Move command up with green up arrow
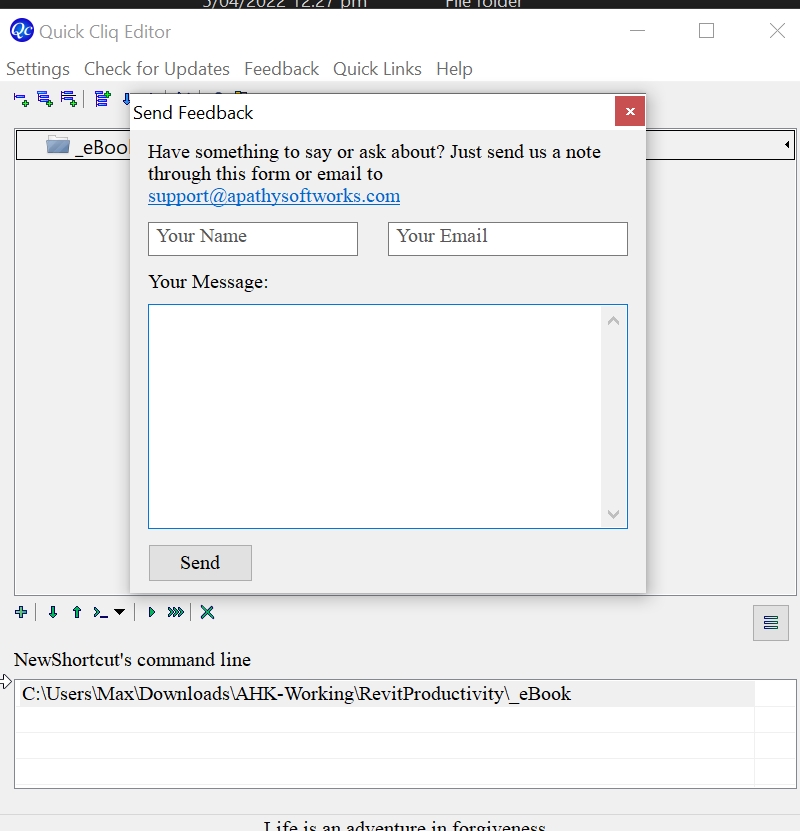This screenshot has width=800, height=831. pos(77,612)
